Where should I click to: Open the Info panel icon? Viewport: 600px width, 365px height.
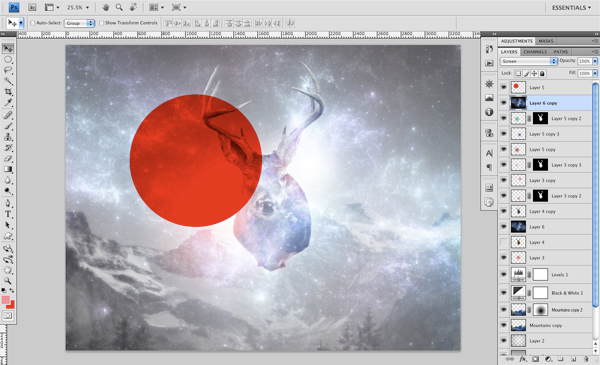[489, 112]
